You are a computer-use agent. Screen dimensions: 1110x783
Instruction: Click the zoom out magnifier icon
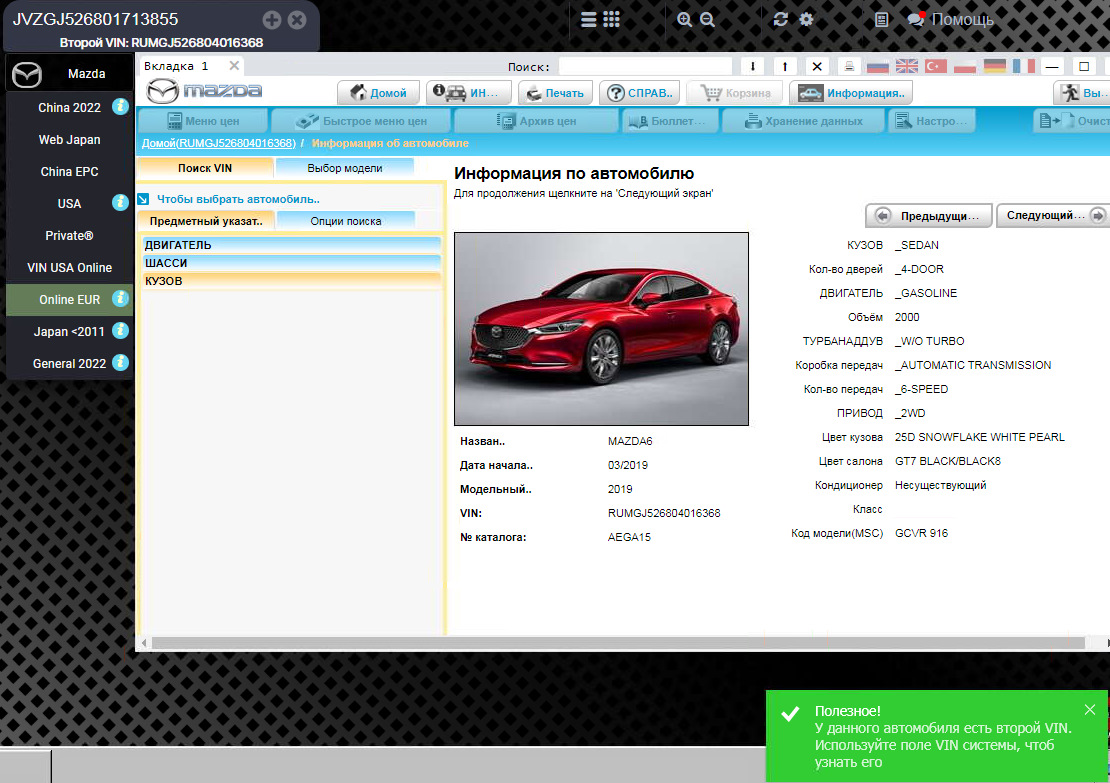coord(708,20)
